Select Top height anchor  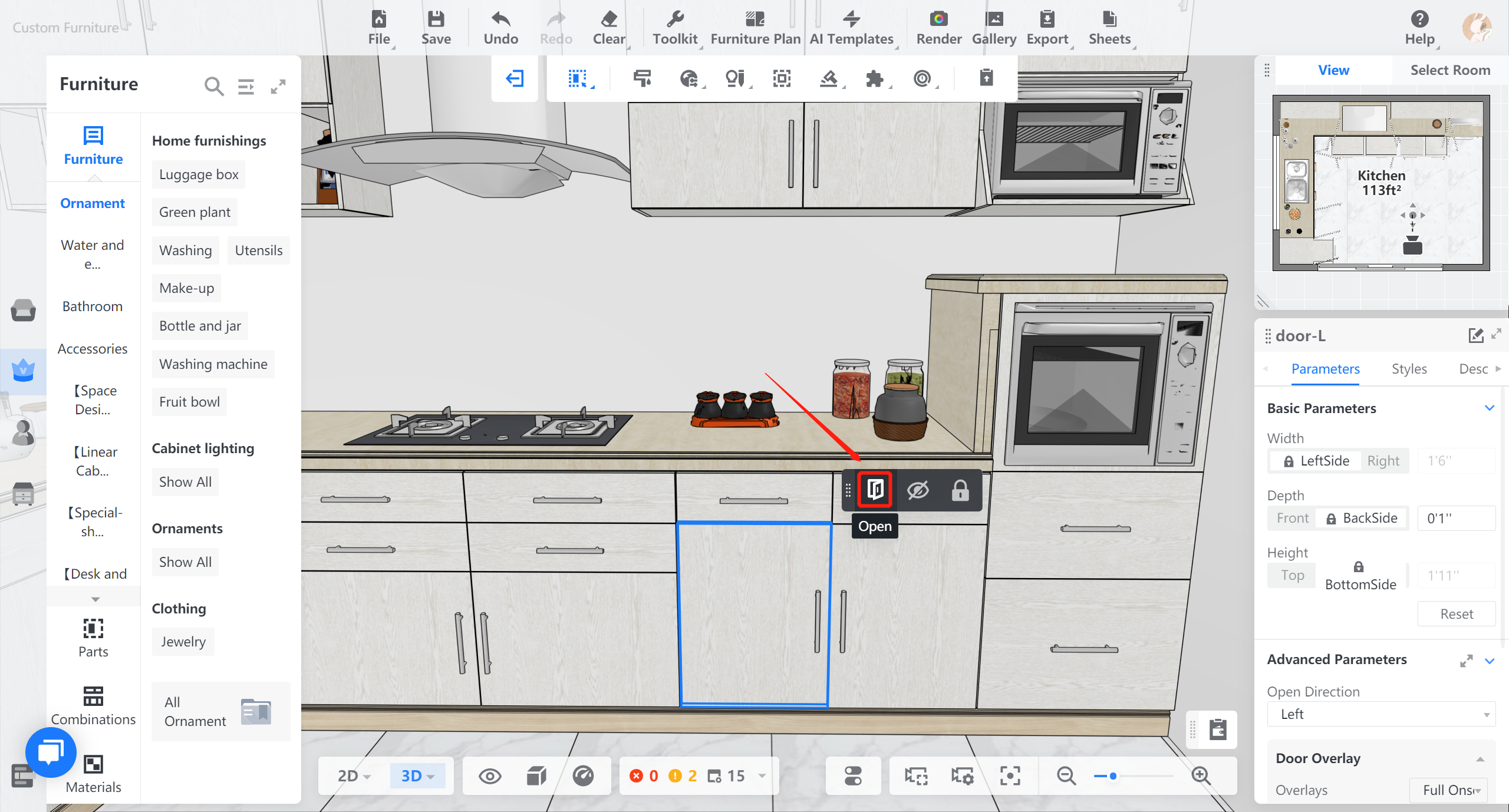click(x=1292, y=575)
